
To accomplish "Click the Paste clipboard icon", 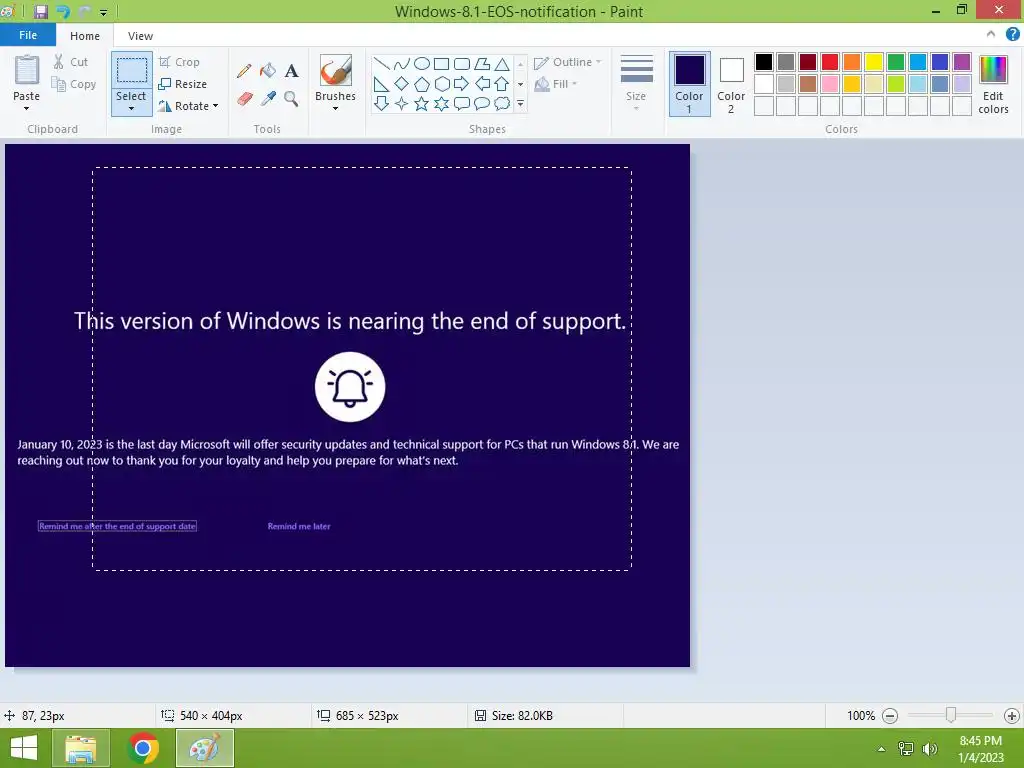I will click(x=27, y=71).
